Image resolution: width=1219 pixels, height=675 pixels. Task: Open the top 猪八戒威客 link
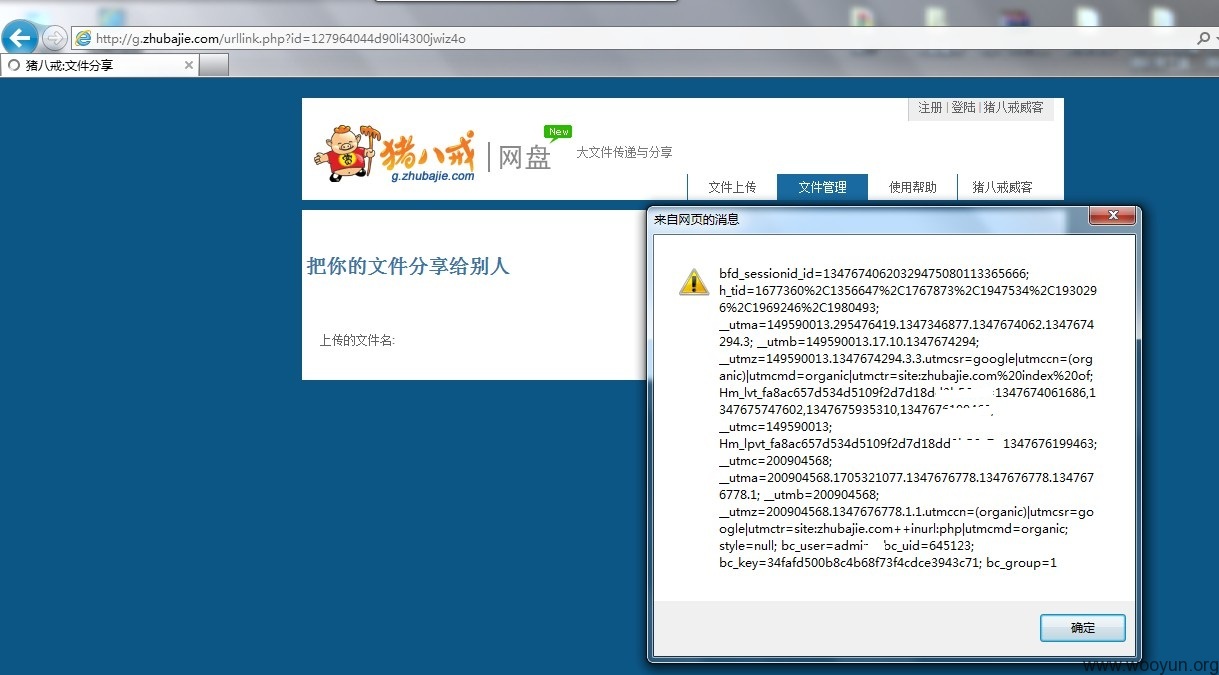(1013, 107)
